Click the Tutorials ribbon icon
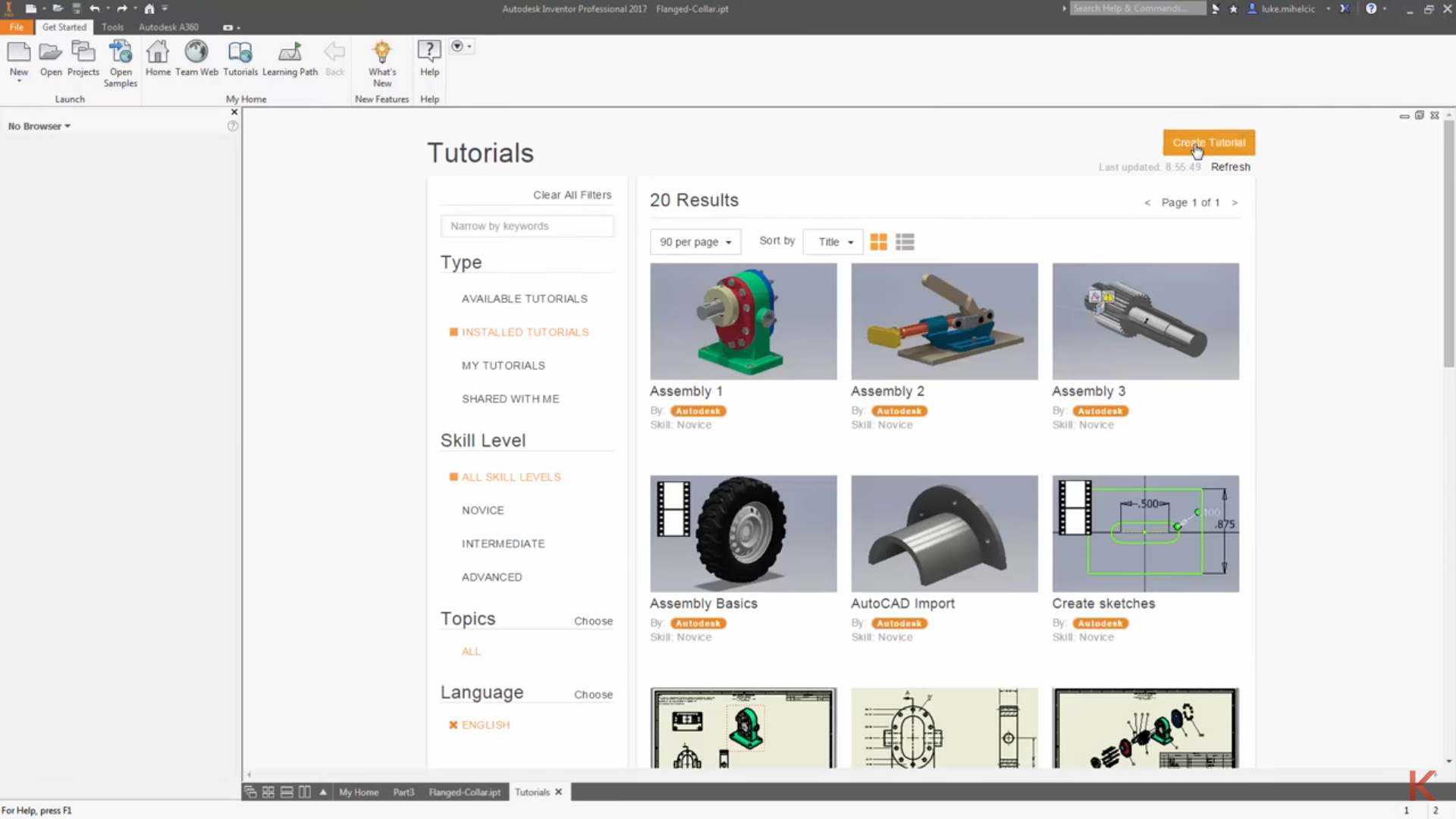 click(x=240, y=52)
